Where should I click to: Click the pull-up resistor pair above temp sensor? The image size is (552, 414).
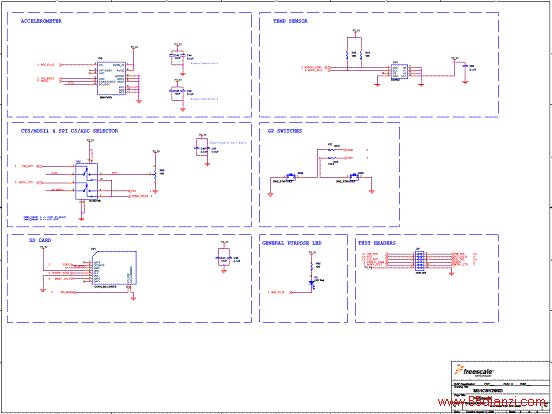[x=355, y=54]
